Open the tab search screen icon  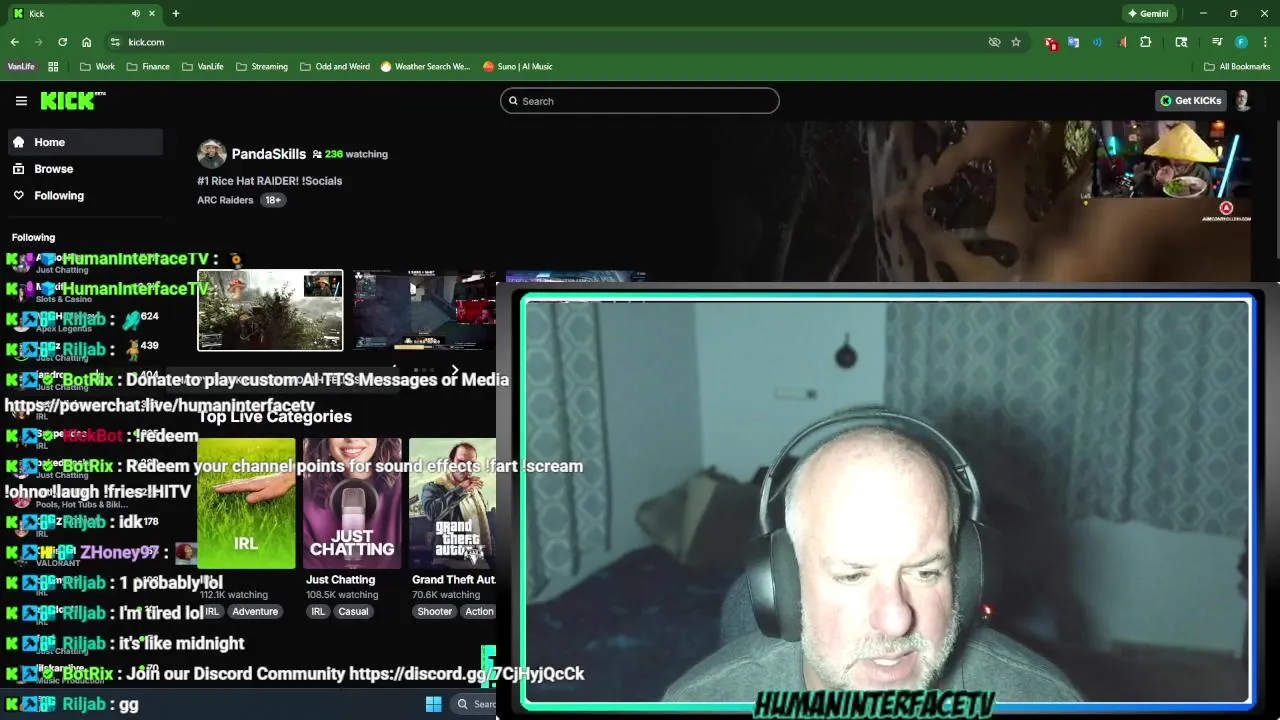pyautogui.click(x=1181, y=42)
